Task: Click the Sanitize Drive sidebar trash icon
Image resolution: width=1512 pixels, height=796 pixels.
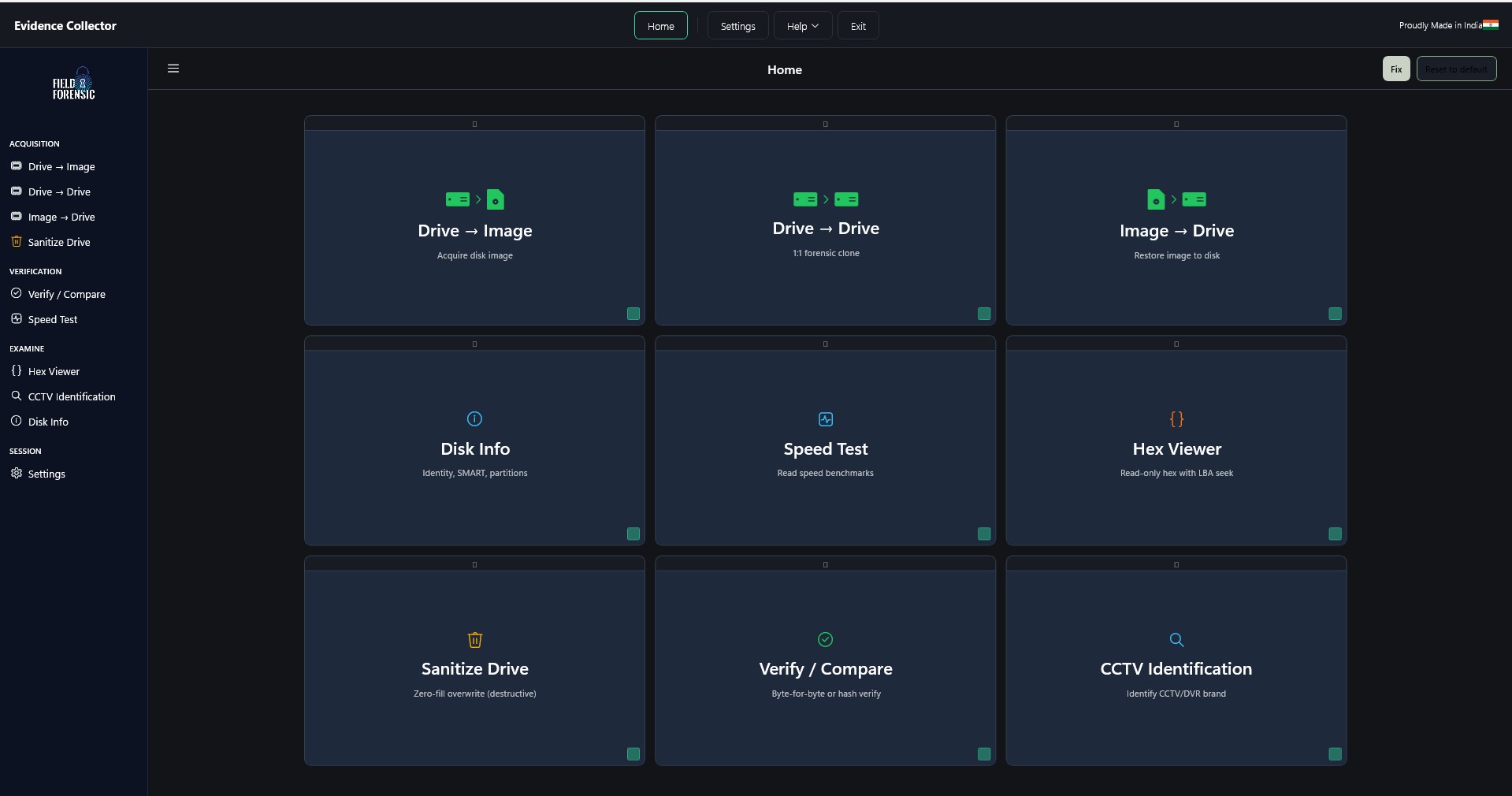Action: (x=17, y=242)
